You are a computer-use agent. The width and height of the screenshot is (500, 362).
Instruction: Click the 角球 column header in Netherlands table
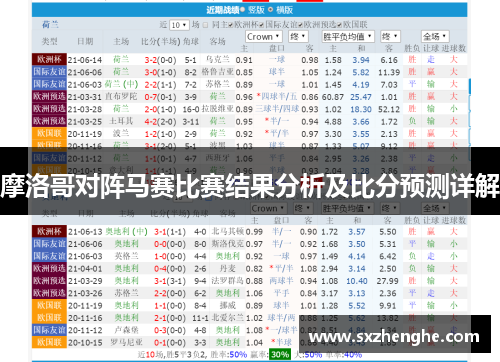point(191,41)
